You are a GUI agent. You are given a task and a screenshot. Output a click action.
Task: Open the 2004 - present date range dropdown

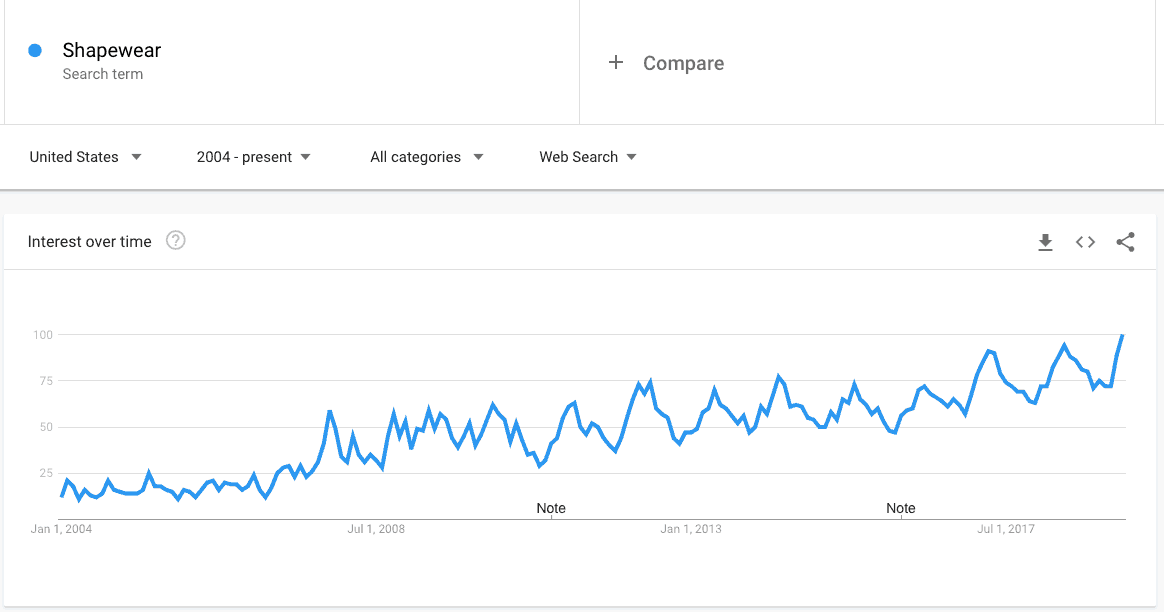click(x=253, y=157)
